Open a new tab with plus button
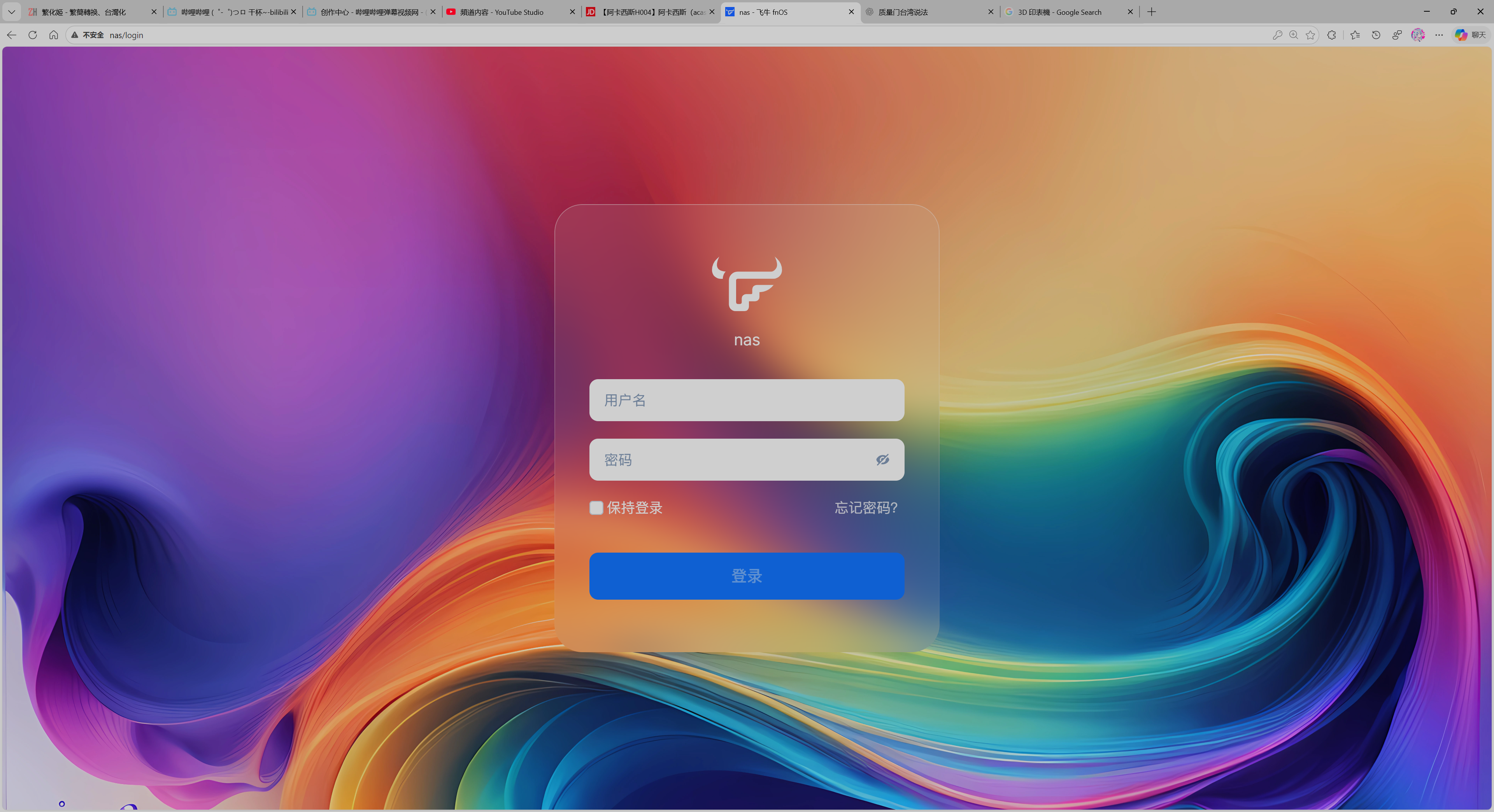Screen dimensions: 1494x812 pos(1152,12)
